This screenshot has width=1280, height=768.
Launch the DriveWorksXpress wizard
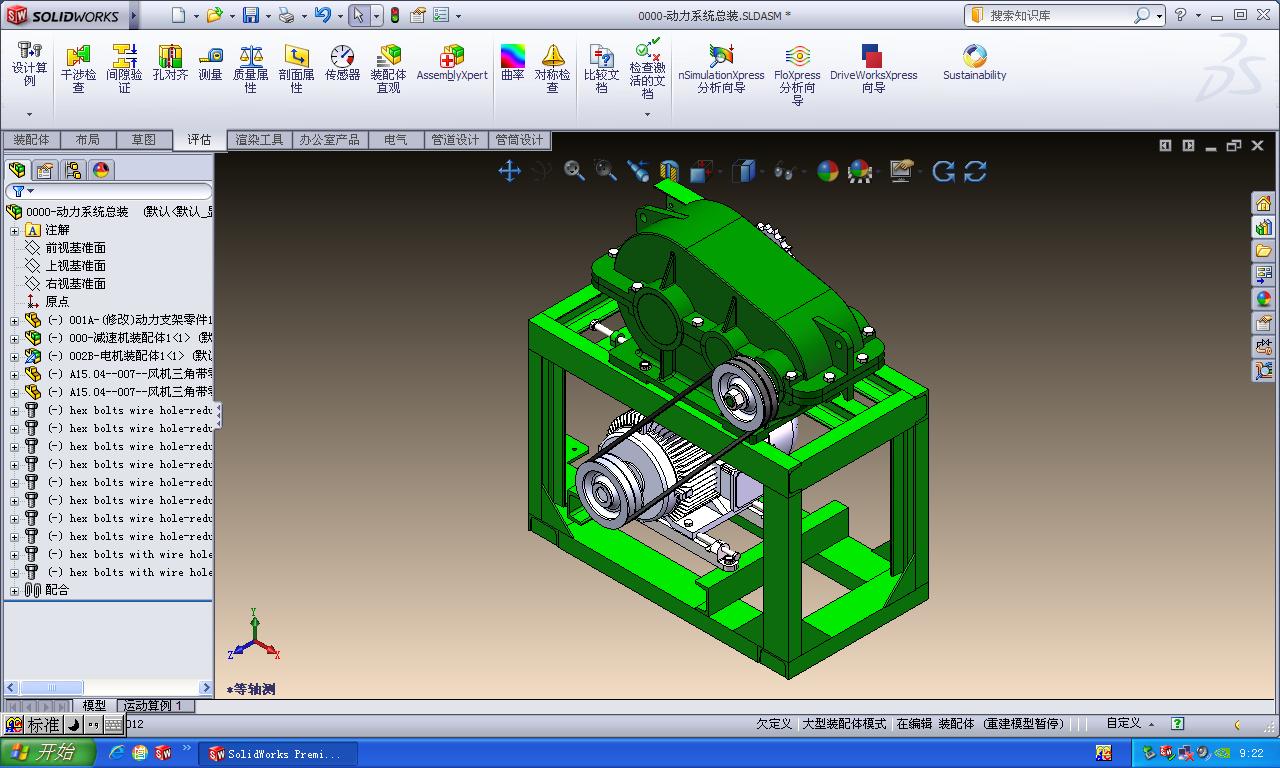(873, 68)
